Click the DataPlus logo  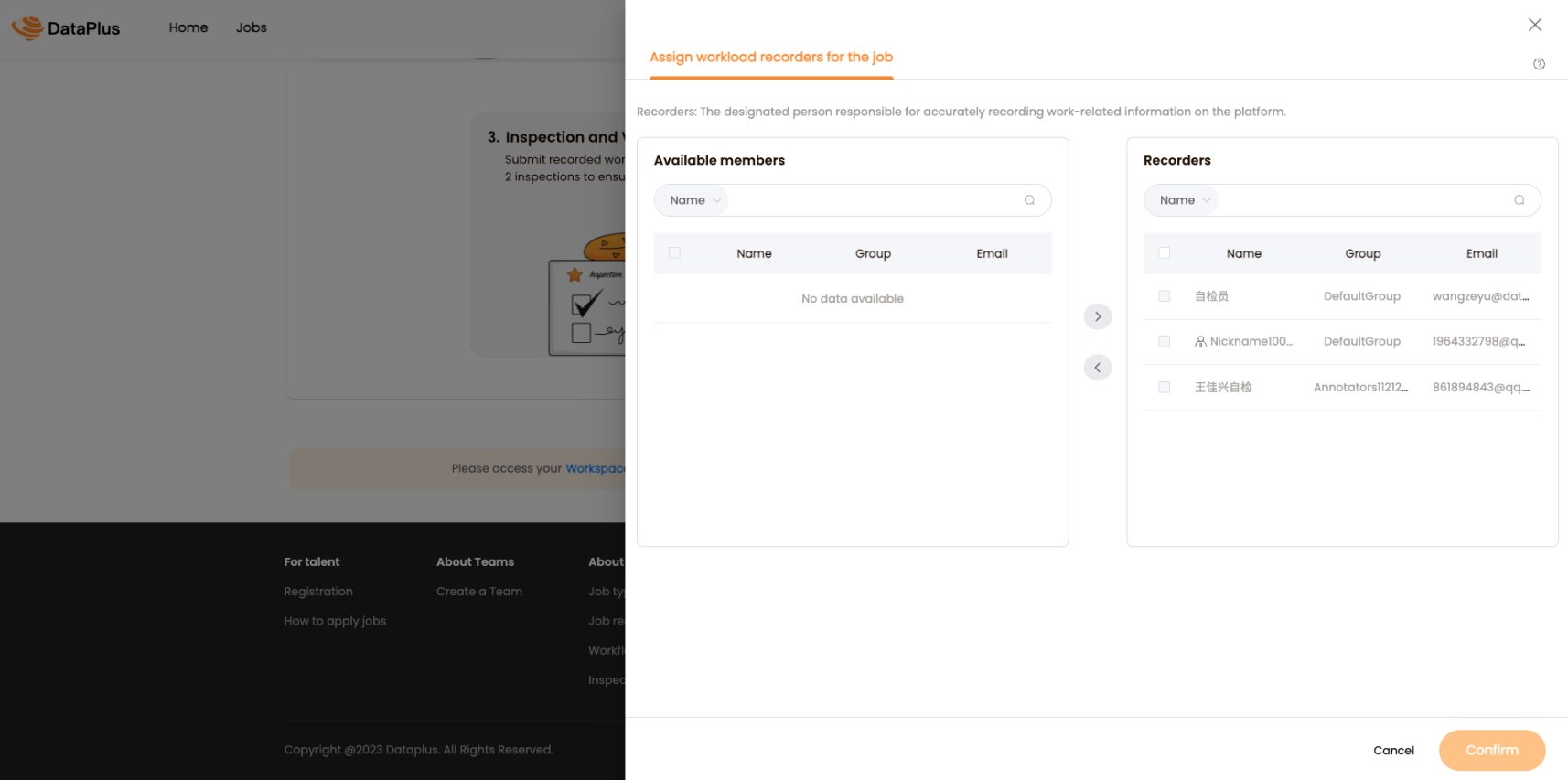click(66, 27)
